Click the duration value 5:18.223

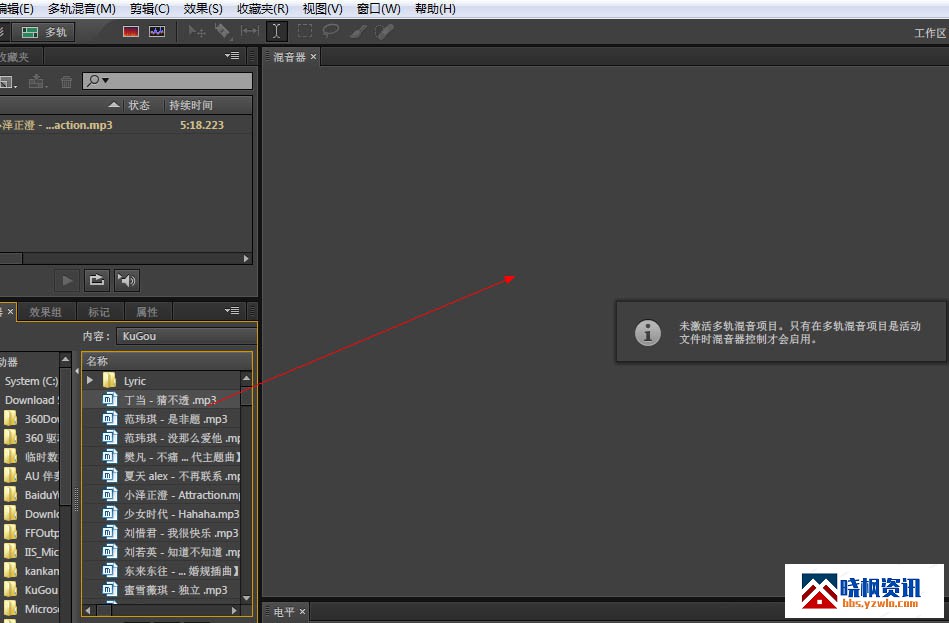pos(202,125)
